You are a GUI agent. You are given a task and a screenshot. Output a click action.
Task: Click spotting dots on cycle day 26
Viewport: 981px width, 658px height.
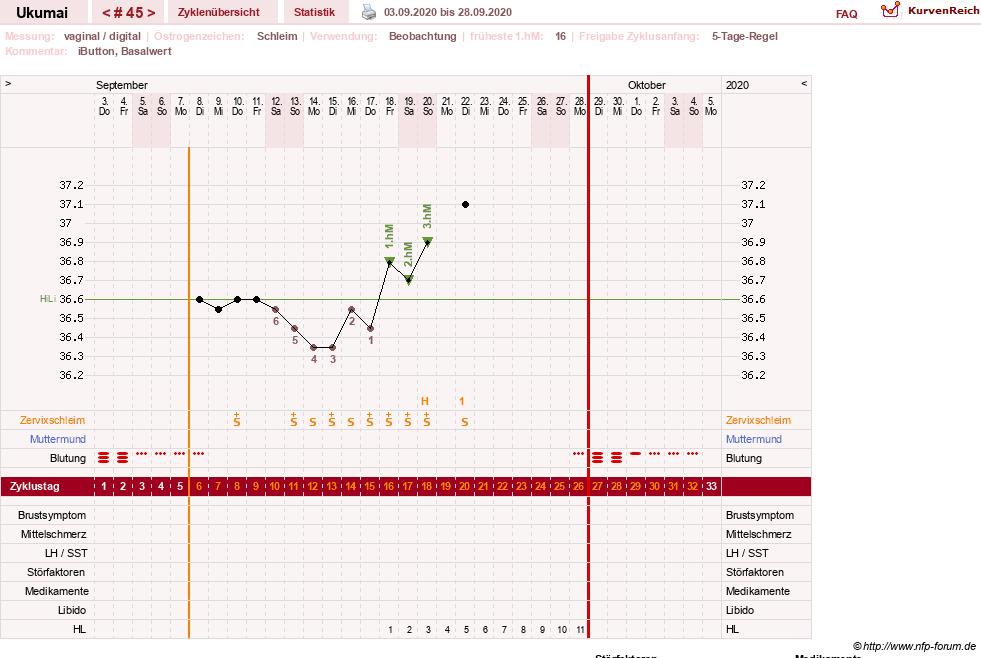(579, 453)
